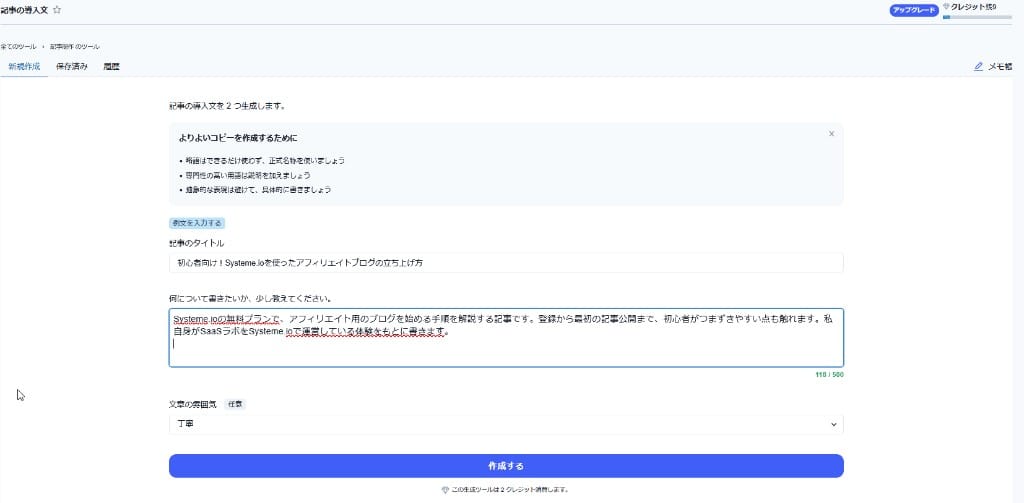
Task: Click the 記事のタイトル label
Action: [197, 243]
